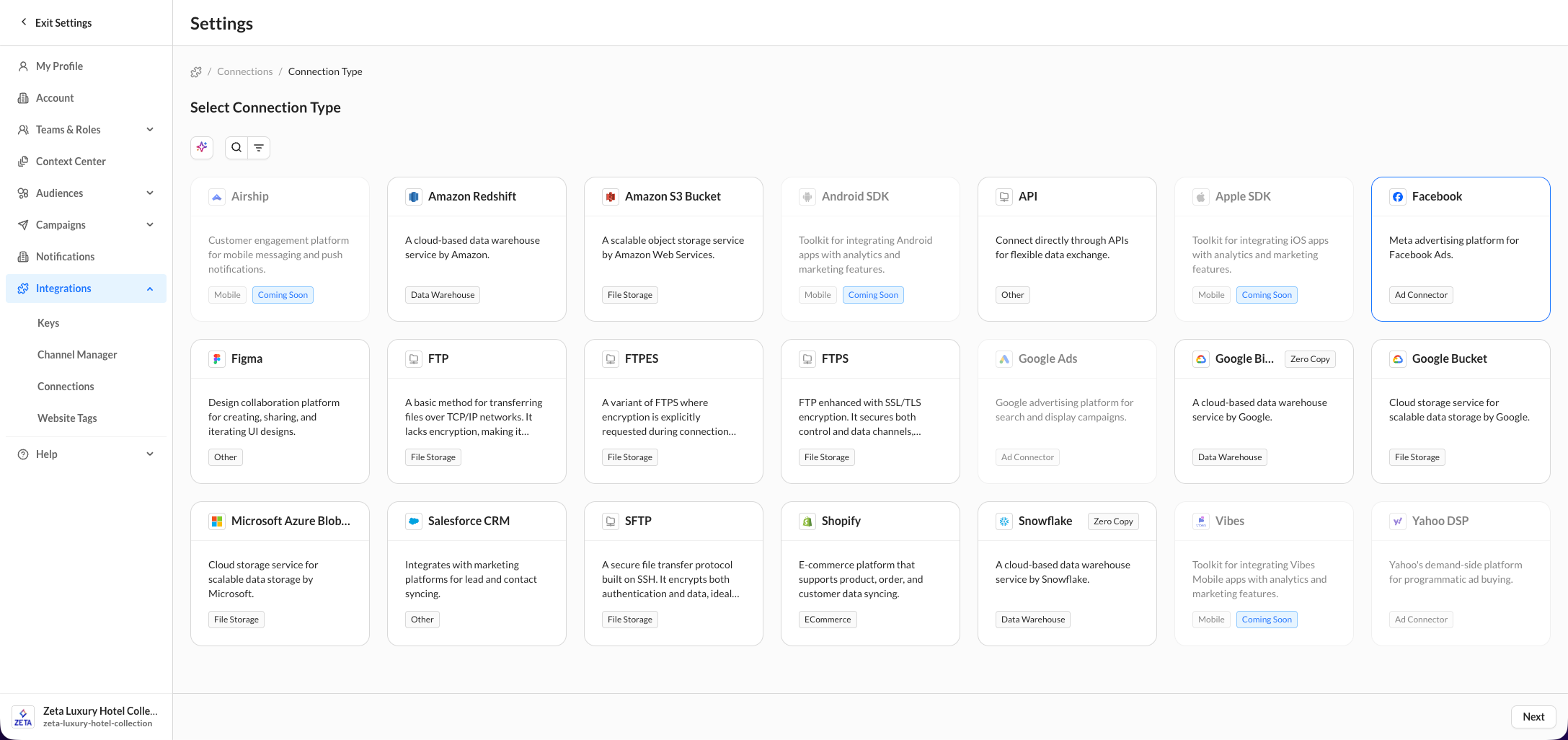
Task: Click the Figma logo icon
Action: pyautogui.click(x=217, y=358)
